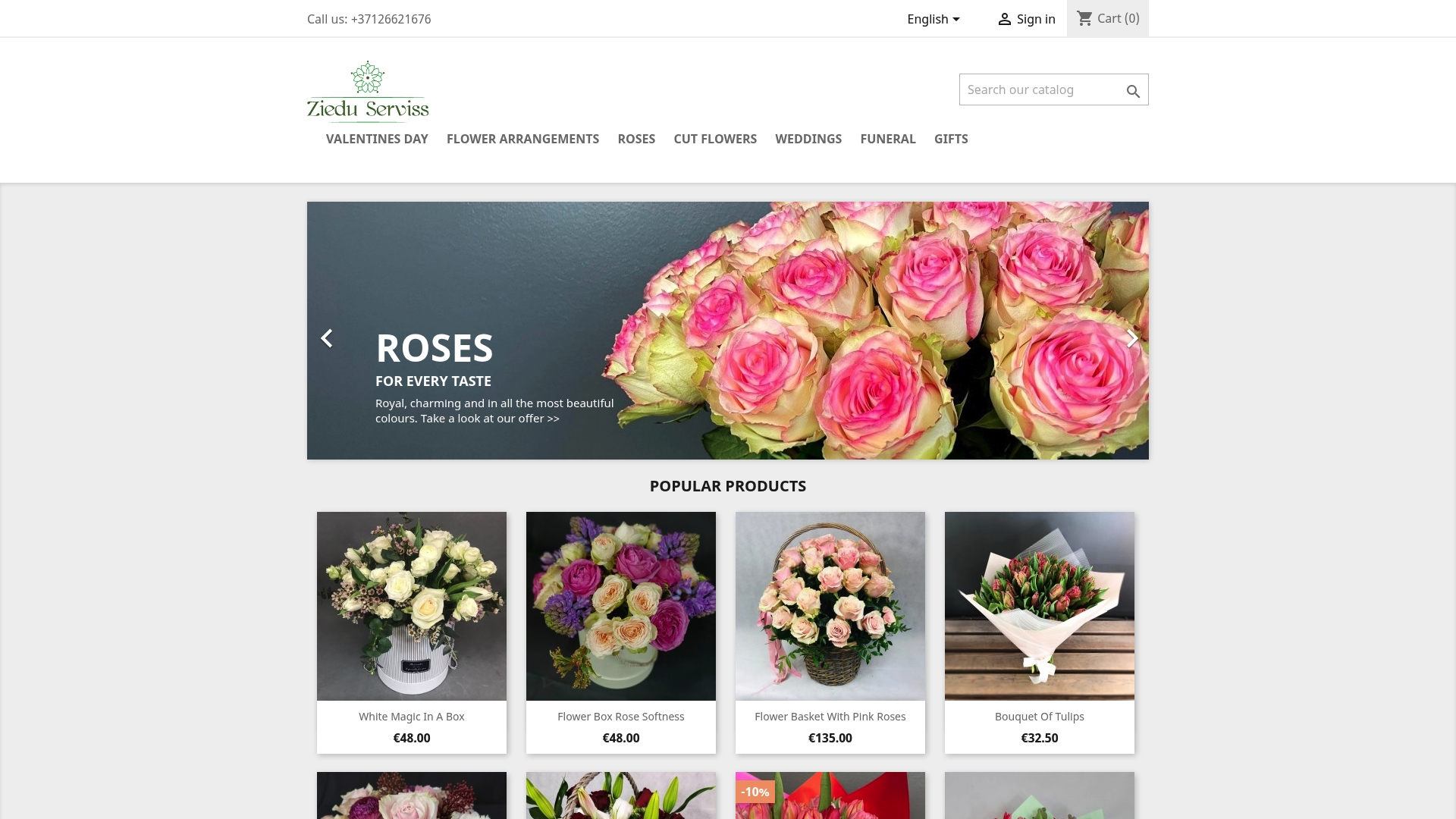Viewport: 1456px width, 819px height.
Task: Click the Ziedu Serviss logo
Action: click(x=368, y=92)
